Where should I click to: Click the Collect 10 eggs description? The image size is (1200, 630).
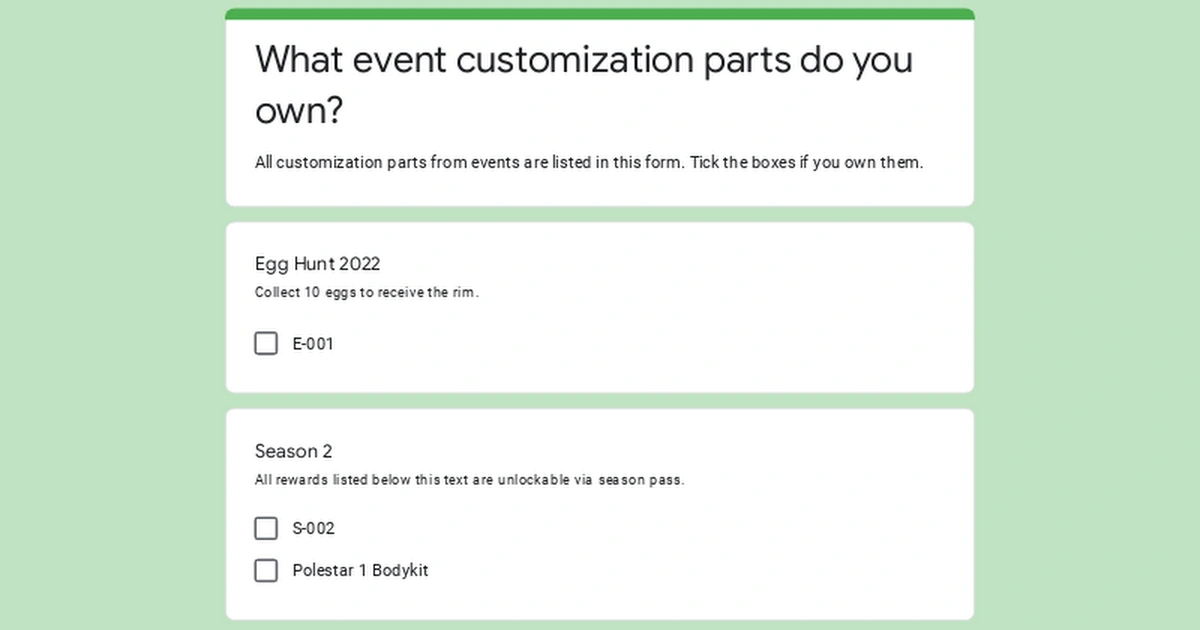pos(366,292)
